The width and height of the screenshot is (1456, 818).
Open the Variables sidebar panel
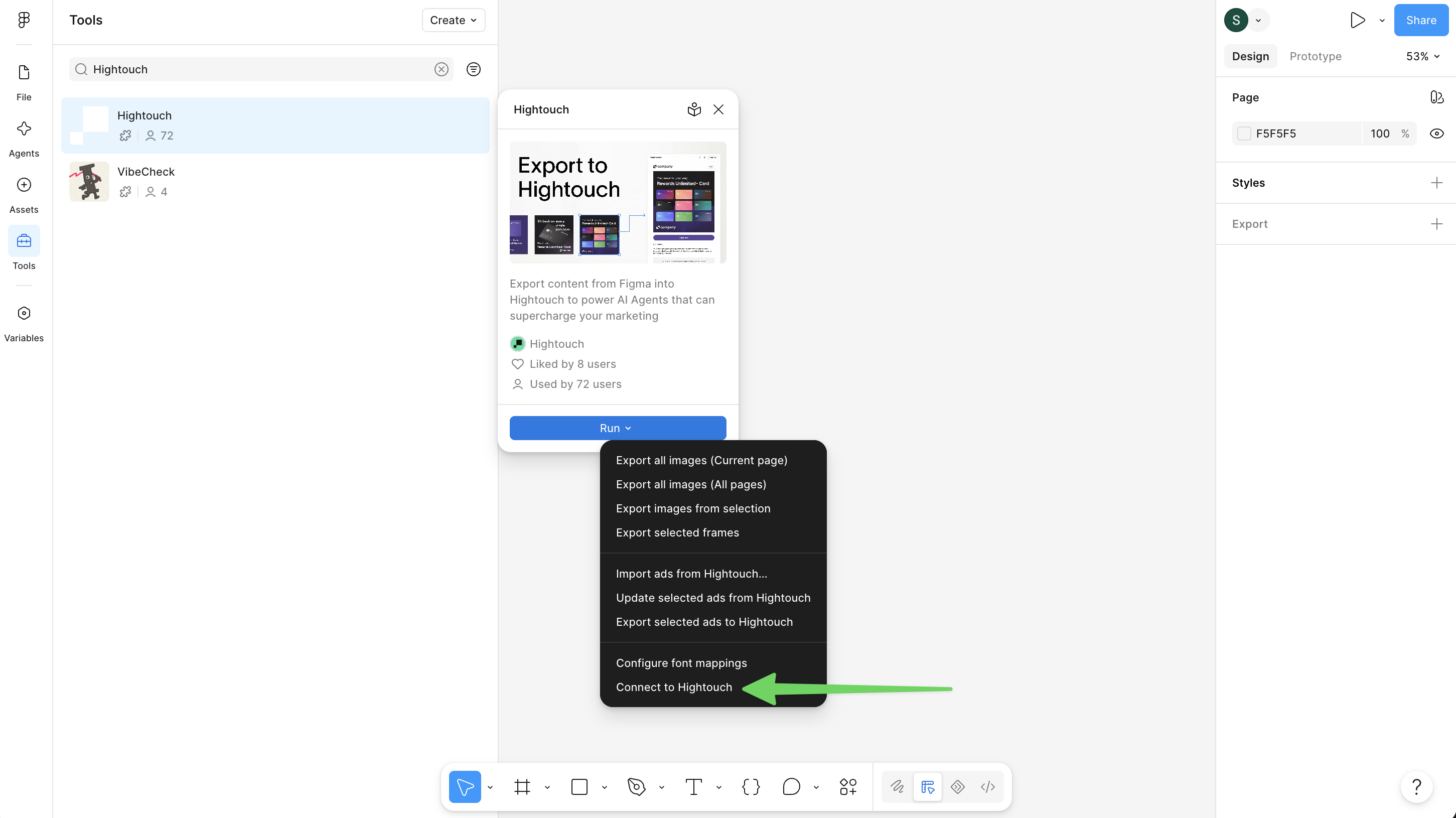(x=24, y=324)
